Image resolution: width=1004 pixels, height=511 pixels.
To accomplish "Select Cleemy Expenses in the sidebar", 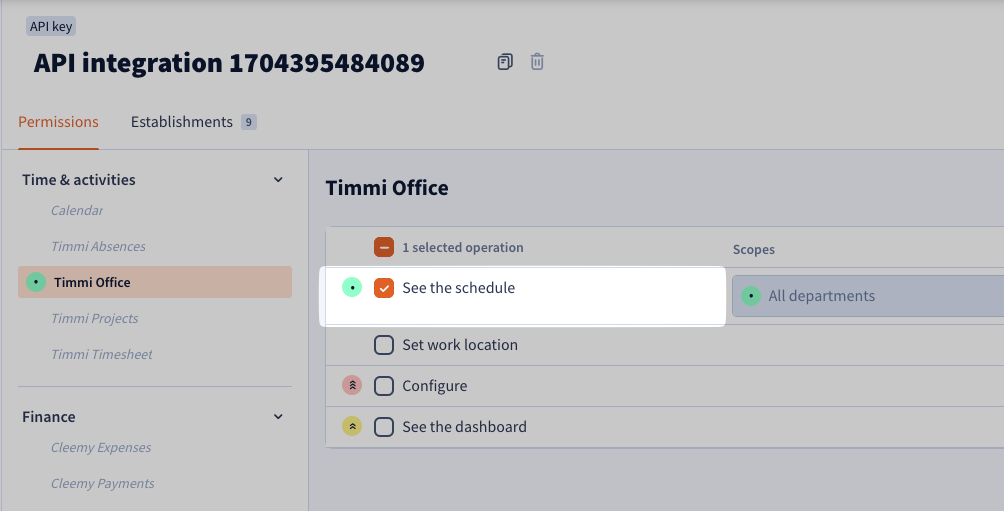I will (x=101, y=448).
